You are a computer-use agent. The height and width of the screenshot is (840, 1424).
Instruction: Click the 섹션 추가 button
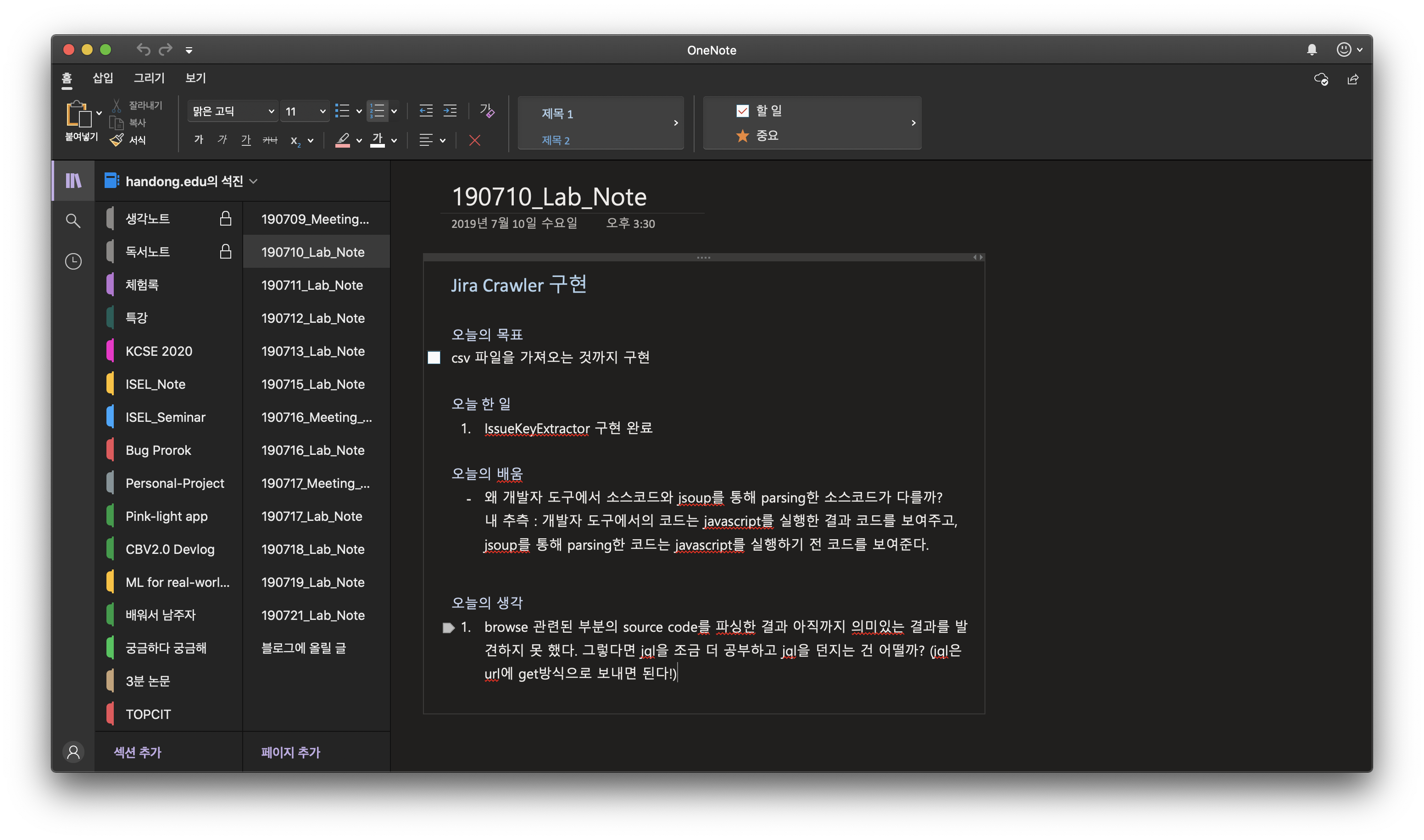coord(137,752)
